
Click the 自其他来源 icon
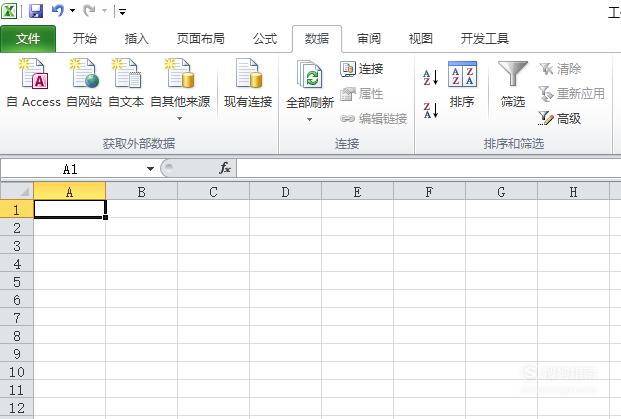pyautogui.click(x=180, y=74)
